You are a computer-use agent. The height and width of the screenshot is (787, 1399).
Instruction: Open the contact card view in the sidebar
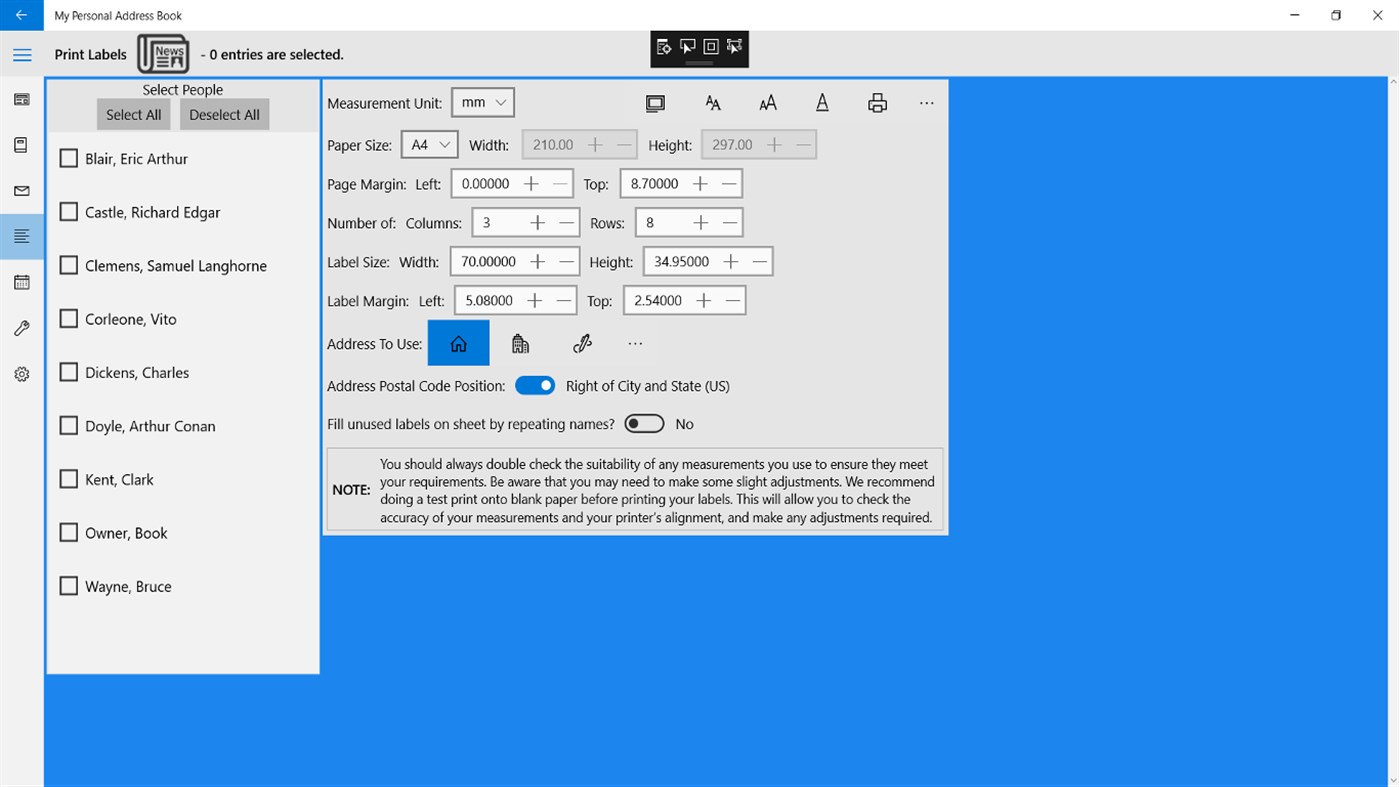(21, 99)
